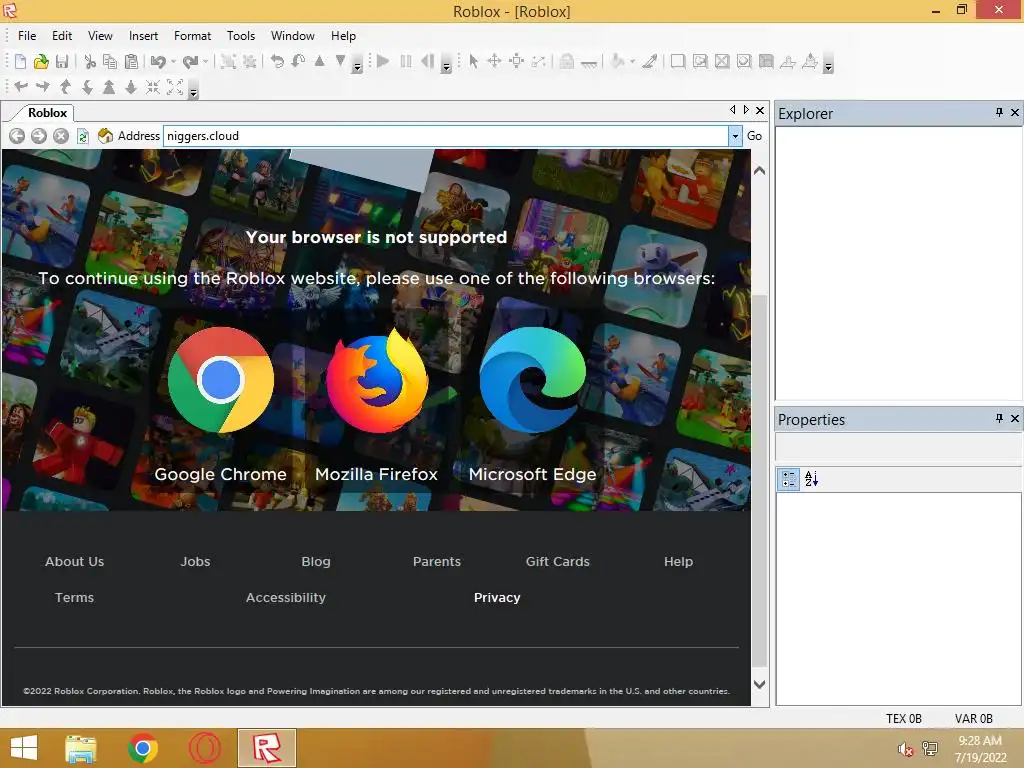Open the Address bar history dropdown
The height and width of the screenshot is (768, 1024).
point(735,136)
